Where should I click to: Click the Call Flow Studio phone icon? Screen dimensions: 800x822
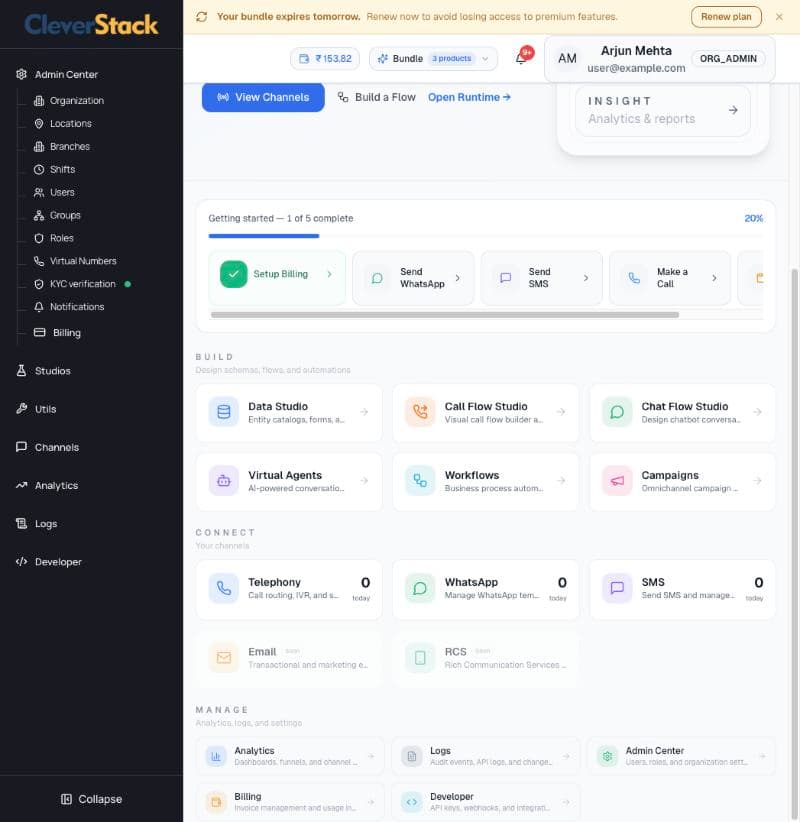coord(420,412)
